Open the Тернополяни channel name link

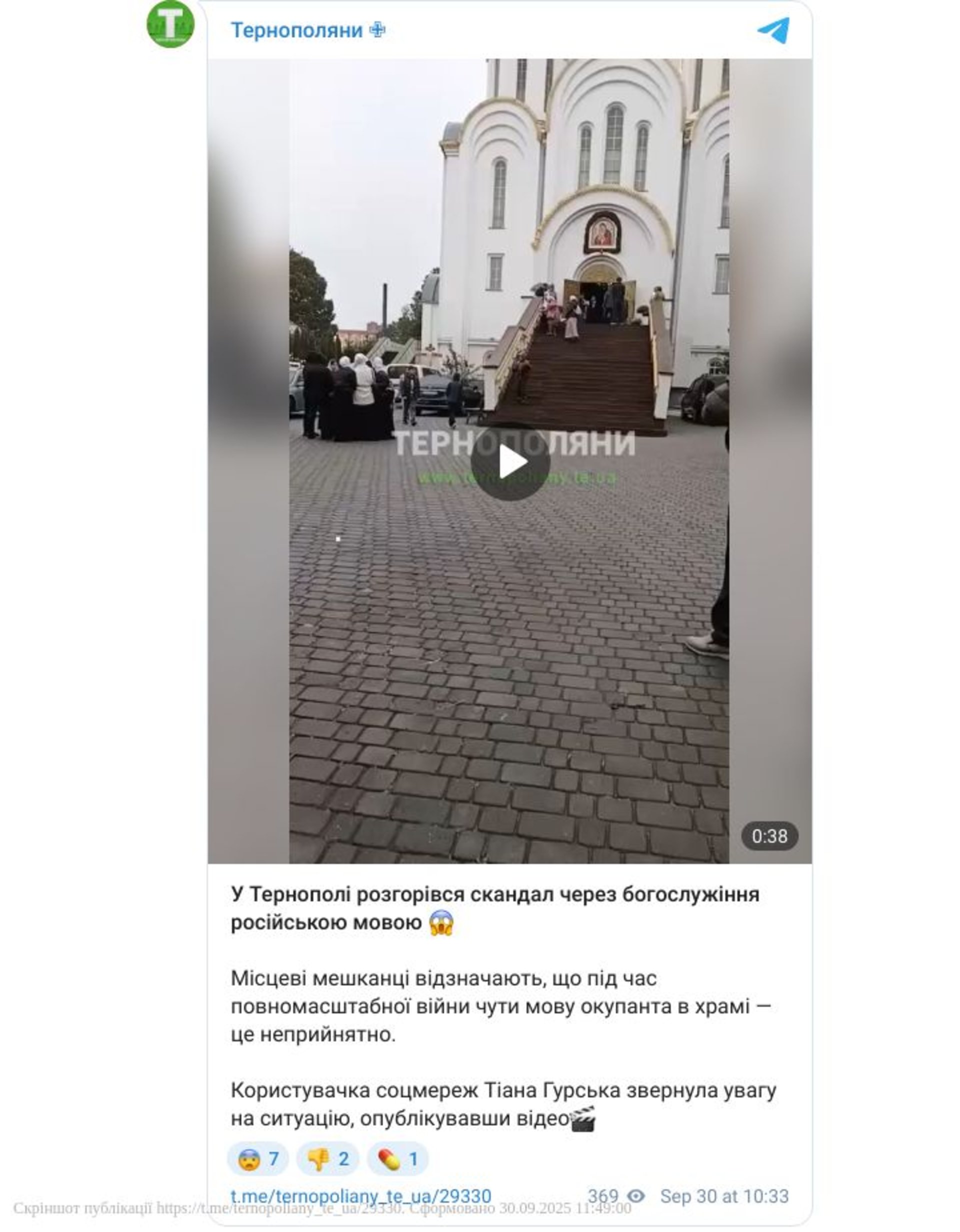point(296,30)
